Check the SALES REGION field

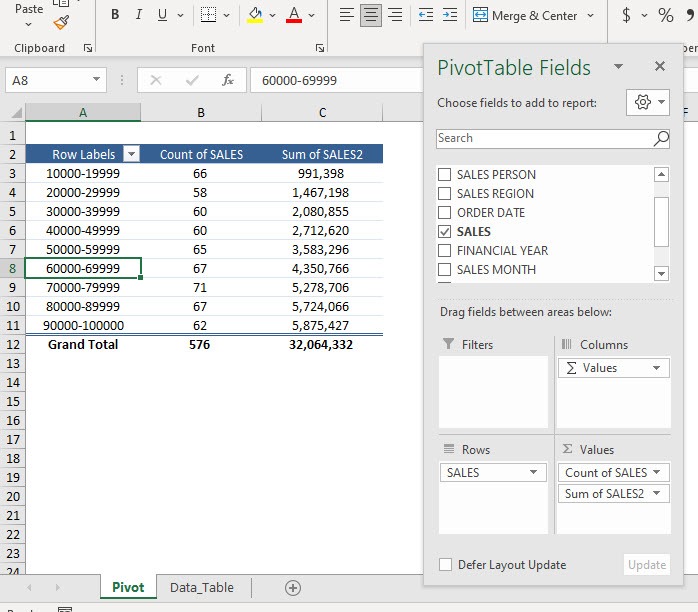point(444,194)
